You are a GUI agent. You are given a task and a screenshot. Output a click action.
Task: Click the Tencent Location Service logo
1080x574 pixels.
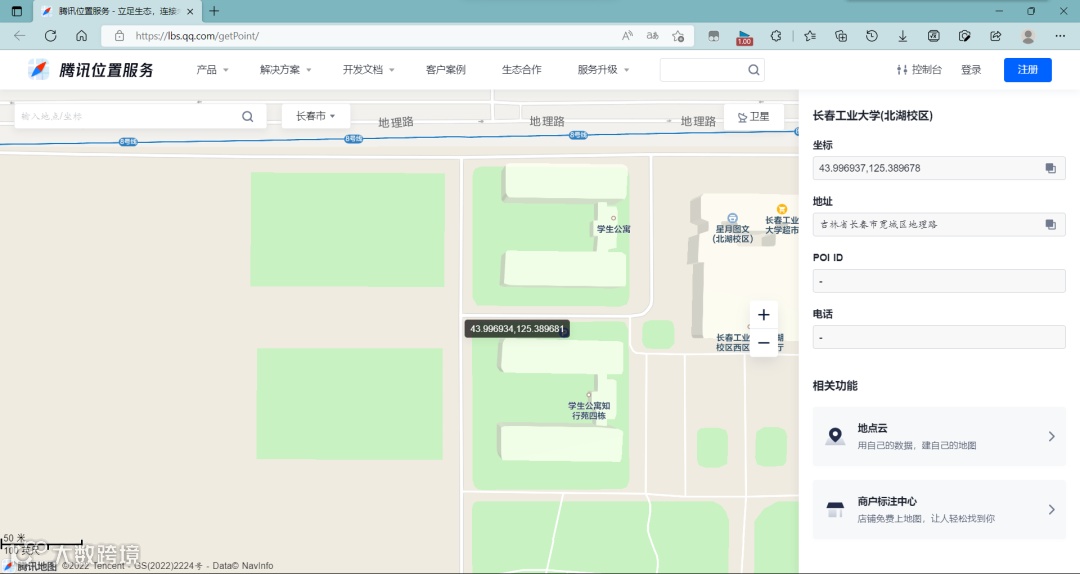[91, 70]
